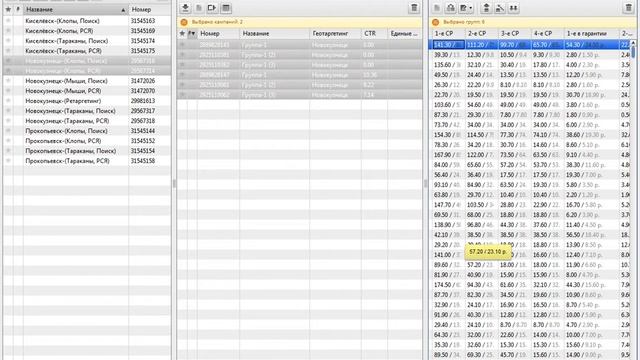Star the Новокузнецк-(Ретаргетинг) campaign

(x=8, y=101)
